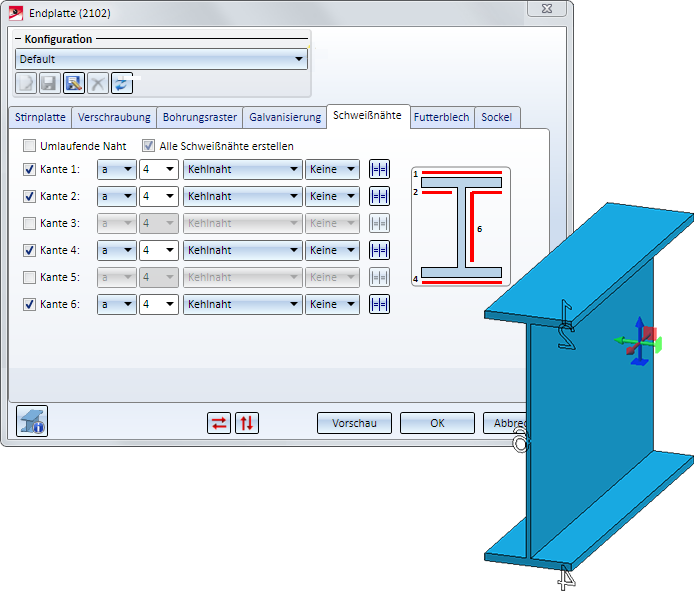Viewport: 694px width, 591px height.
Task: Open Kante 4 Kehlnaht weld type dropdown
Action: point(243,250)
